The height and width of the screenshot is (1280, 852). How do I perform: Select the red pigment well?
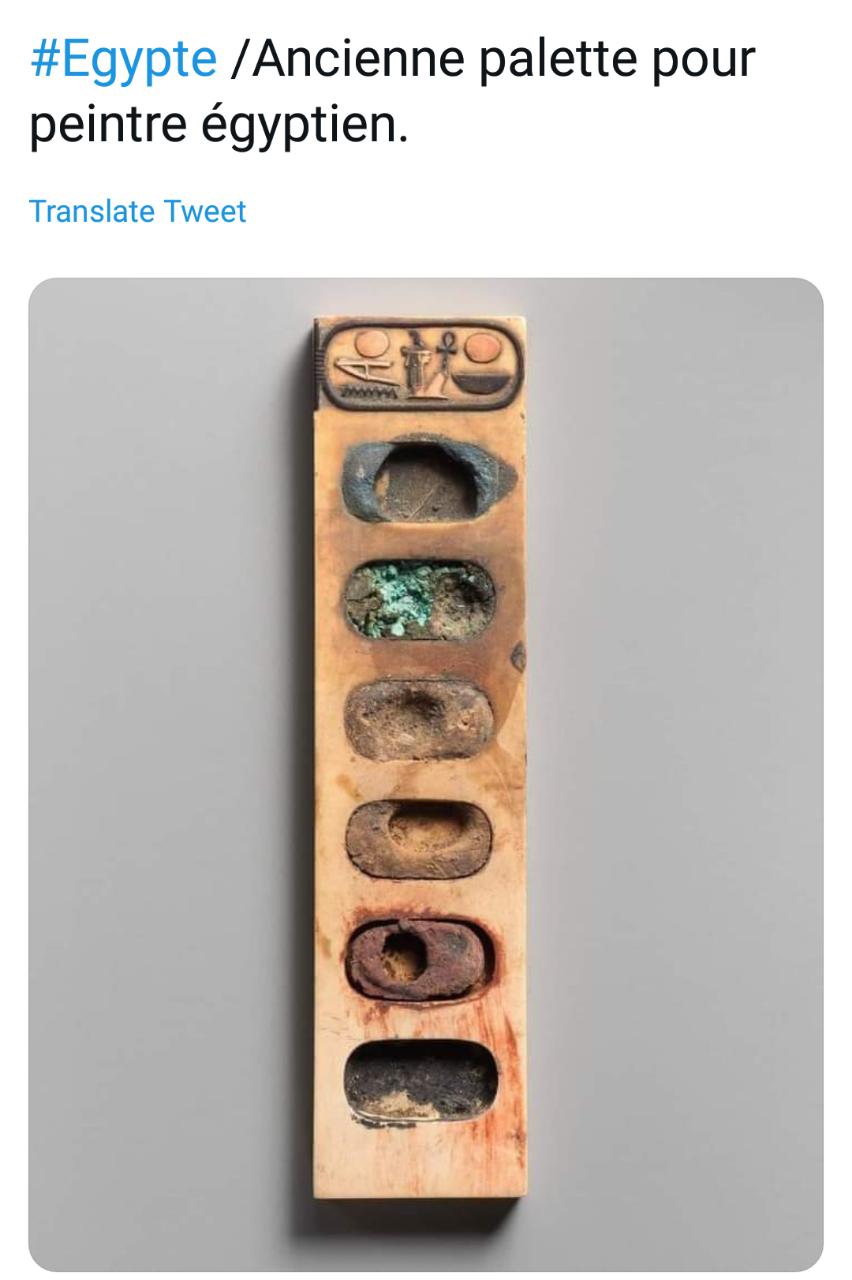419,959
